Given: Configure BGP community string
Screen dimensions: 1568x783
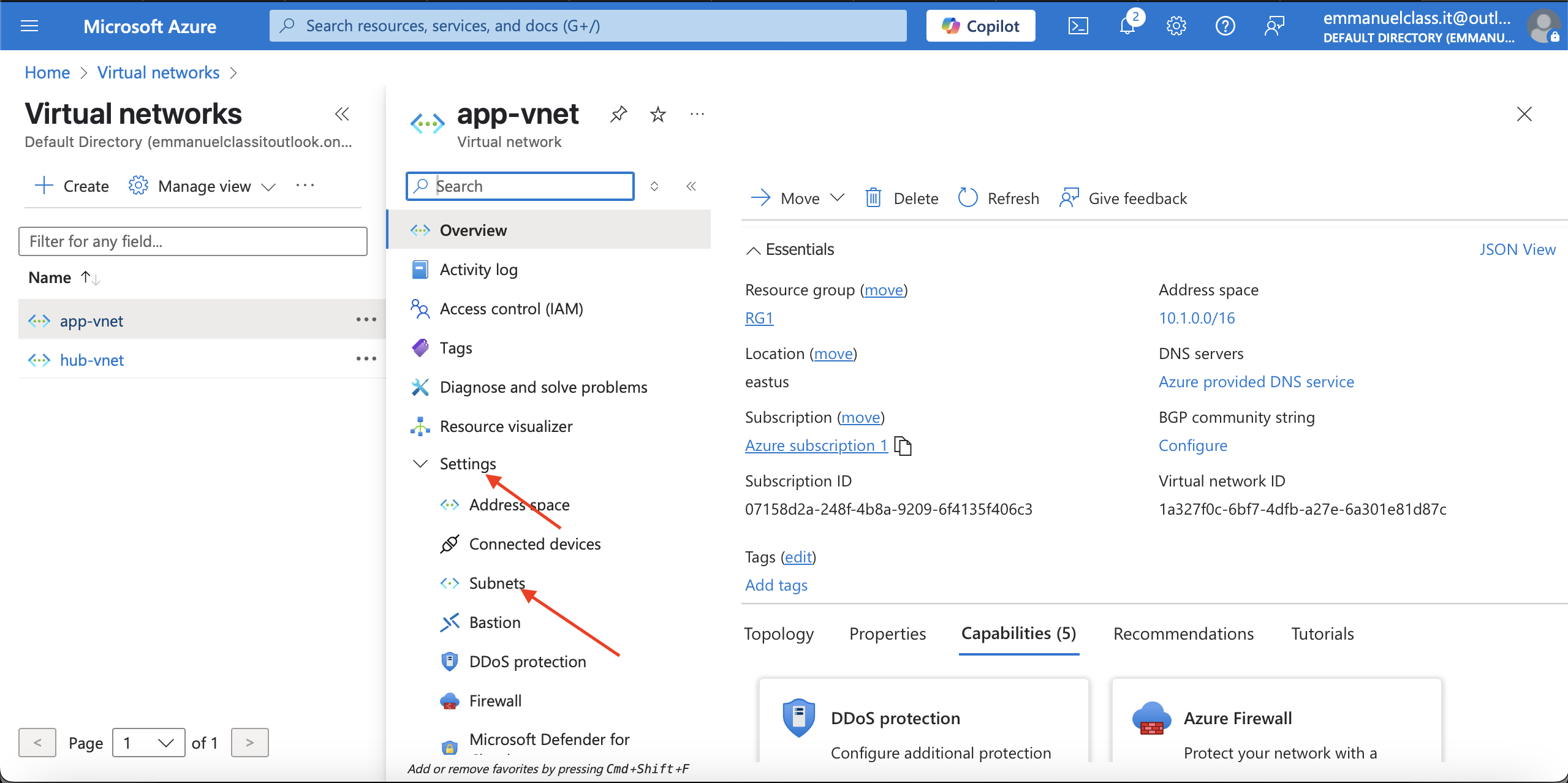Looking at the screenshot, I should pyautogui.click(x=1192, y=445).
